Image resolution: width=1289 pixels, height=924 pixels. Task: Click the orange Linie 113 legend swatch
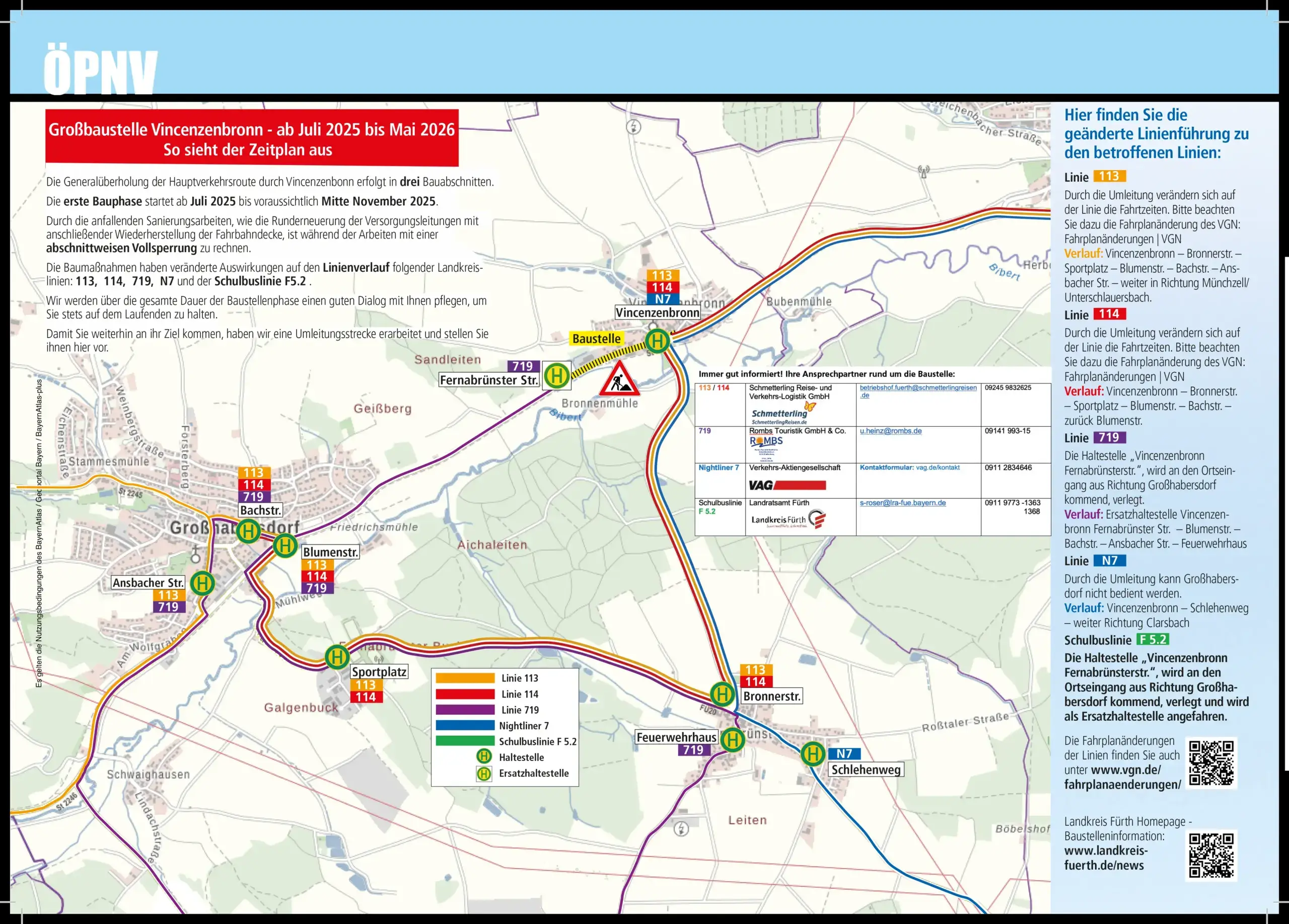coord(465,678)
